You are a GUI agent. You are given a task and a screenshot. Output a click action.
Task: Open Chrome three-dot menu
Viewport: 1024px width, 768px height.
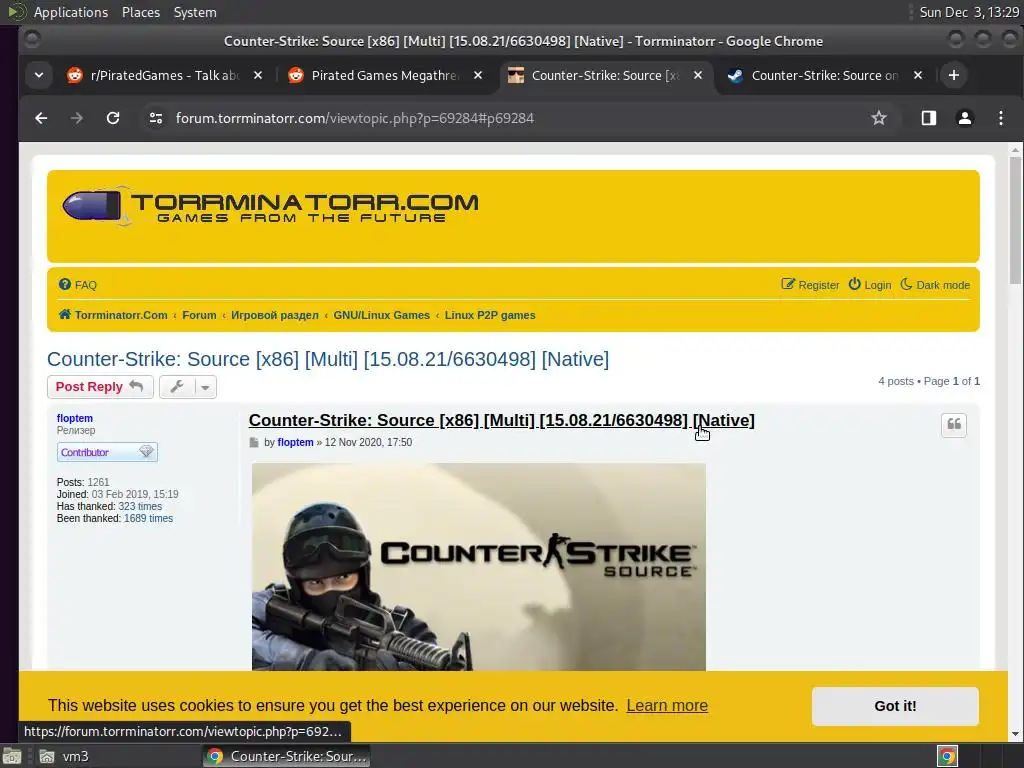[x=1000, y=118]
